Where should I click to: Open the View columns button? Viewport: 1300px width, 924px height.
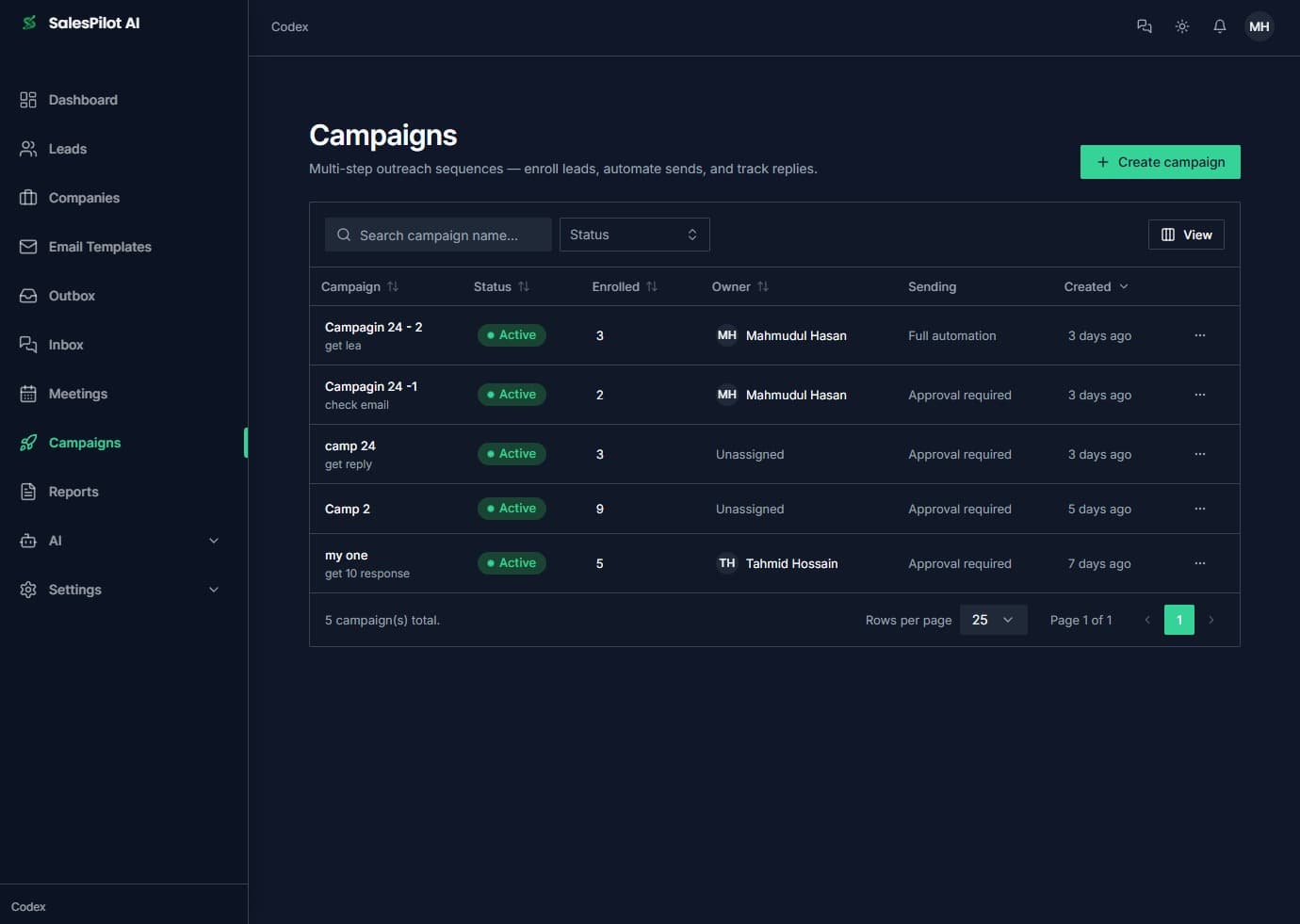click(x=1186, y=235)
